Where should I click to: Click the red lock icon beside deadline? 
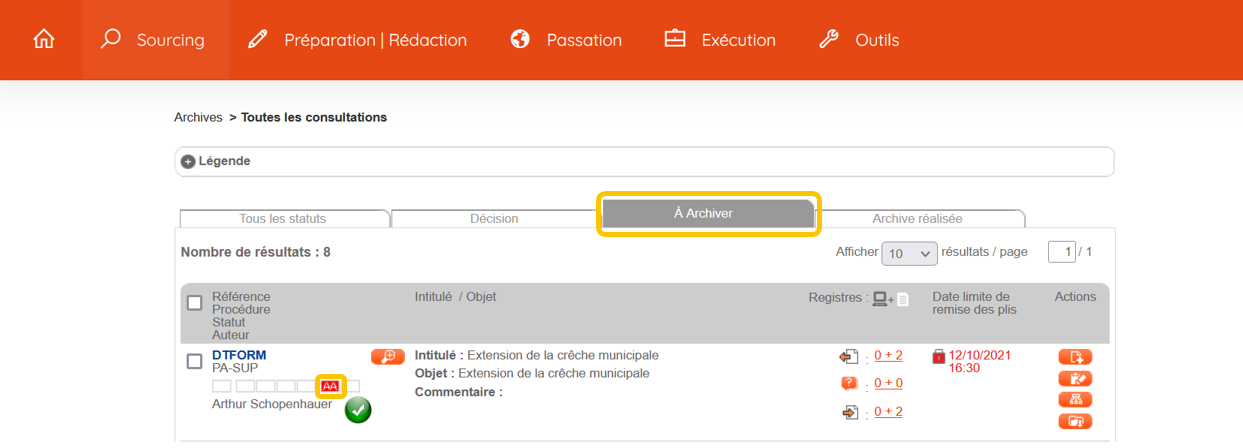coord(938,356)
